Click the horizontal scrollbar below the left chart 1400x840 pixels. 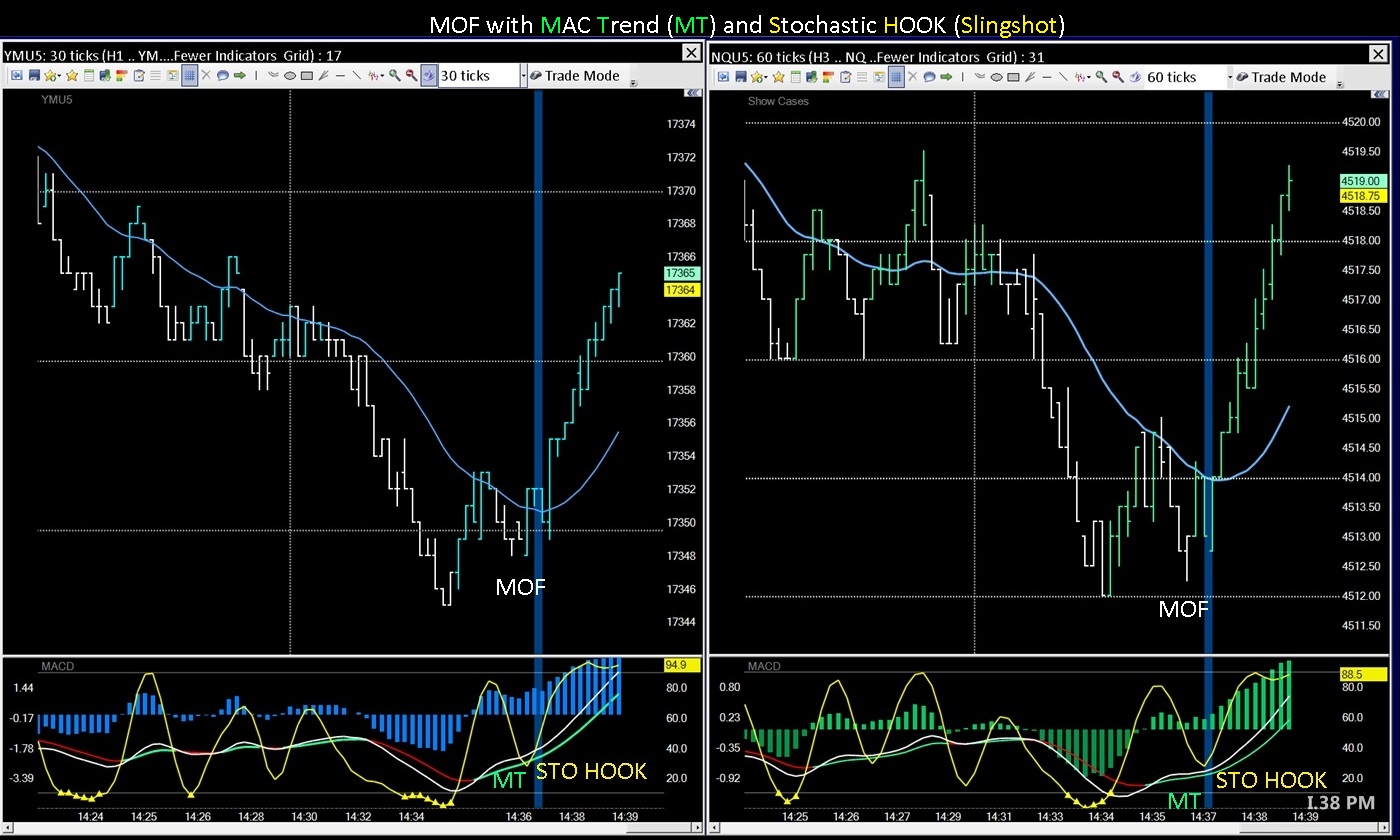[x=350, y=828]
